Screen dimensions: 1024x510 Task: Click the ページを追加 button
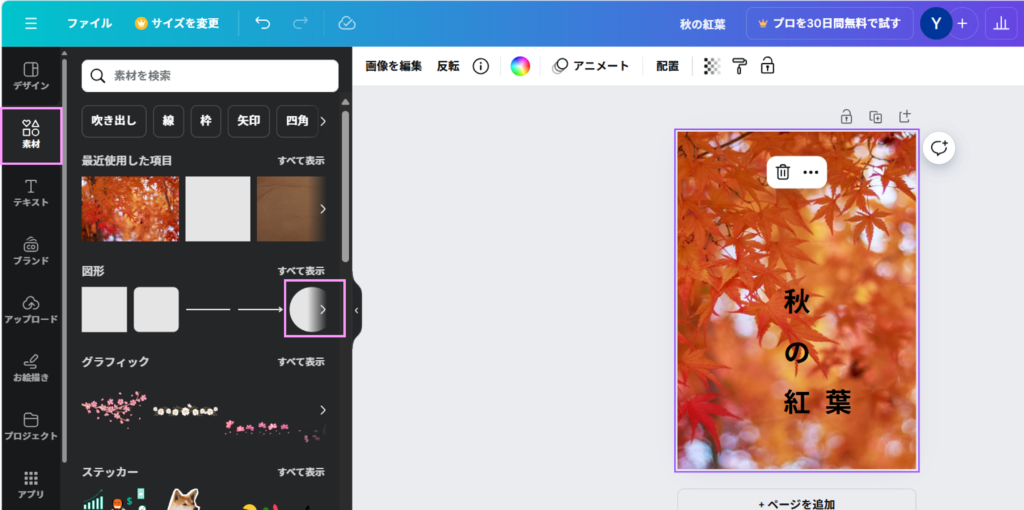point(796,503)
